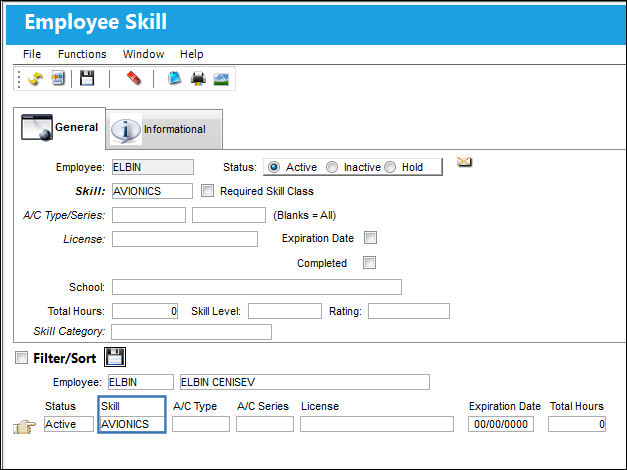Click the Employee field in General tab
This screenshot has width=627, height=470.
[x=153, y=167]
